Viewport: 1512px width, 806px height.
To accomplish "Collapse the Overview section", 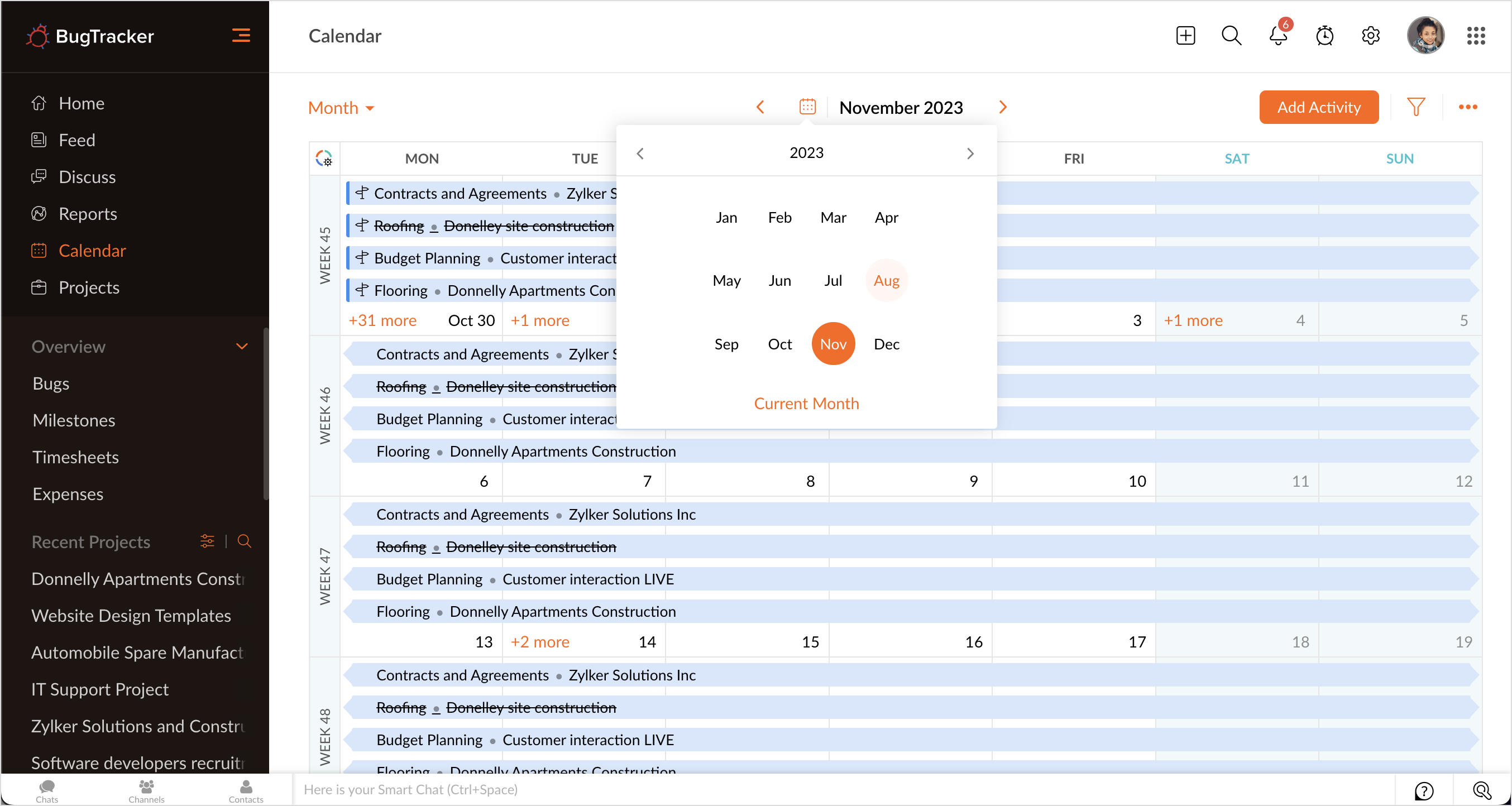I will pyautogui.click(x=241, y=346).
